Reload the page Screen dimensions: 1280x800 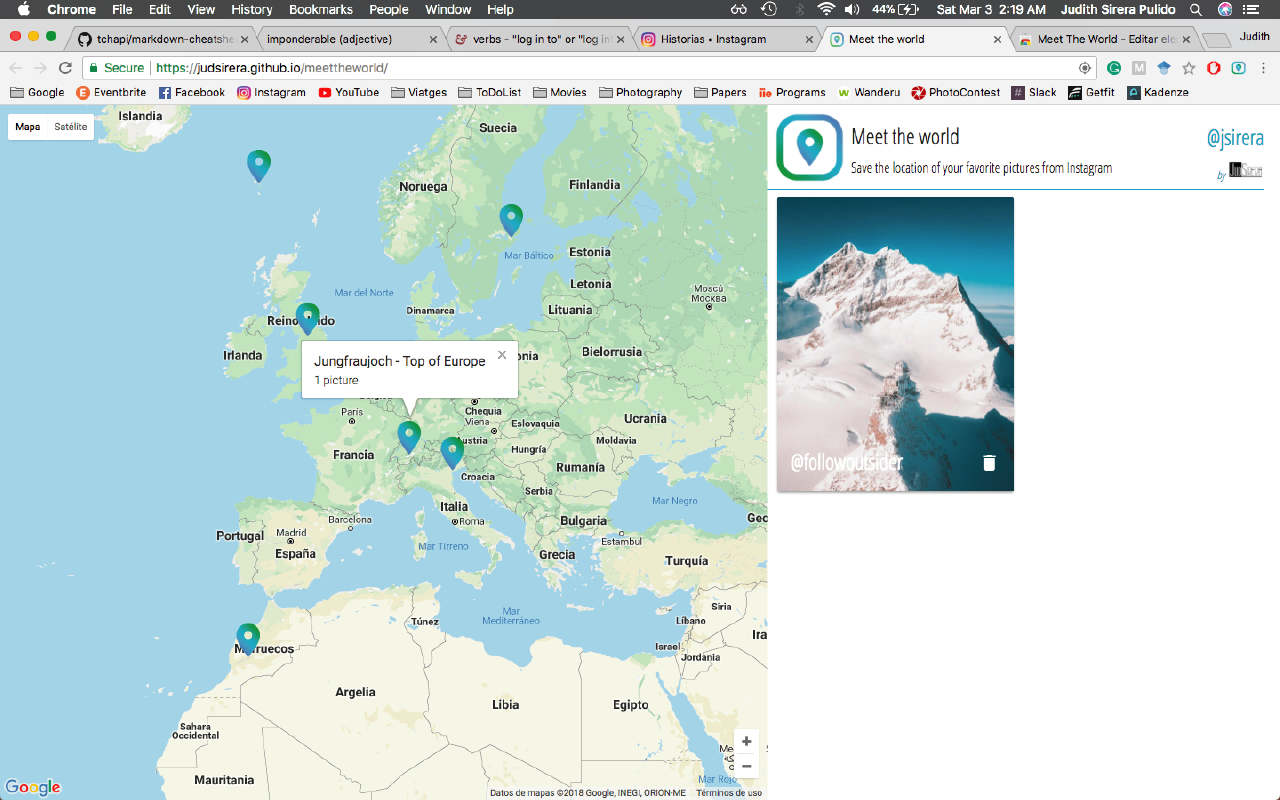(65, 68)
